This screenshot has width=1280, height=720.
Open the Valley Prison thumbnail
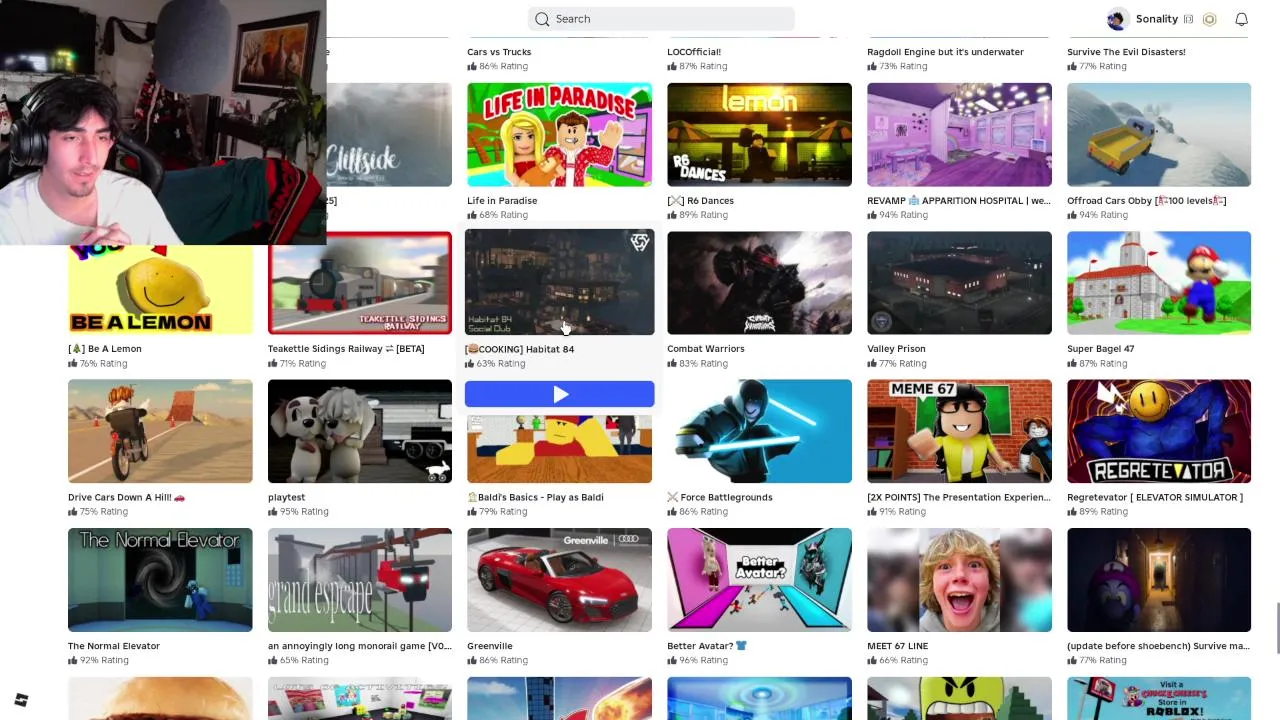959,283
